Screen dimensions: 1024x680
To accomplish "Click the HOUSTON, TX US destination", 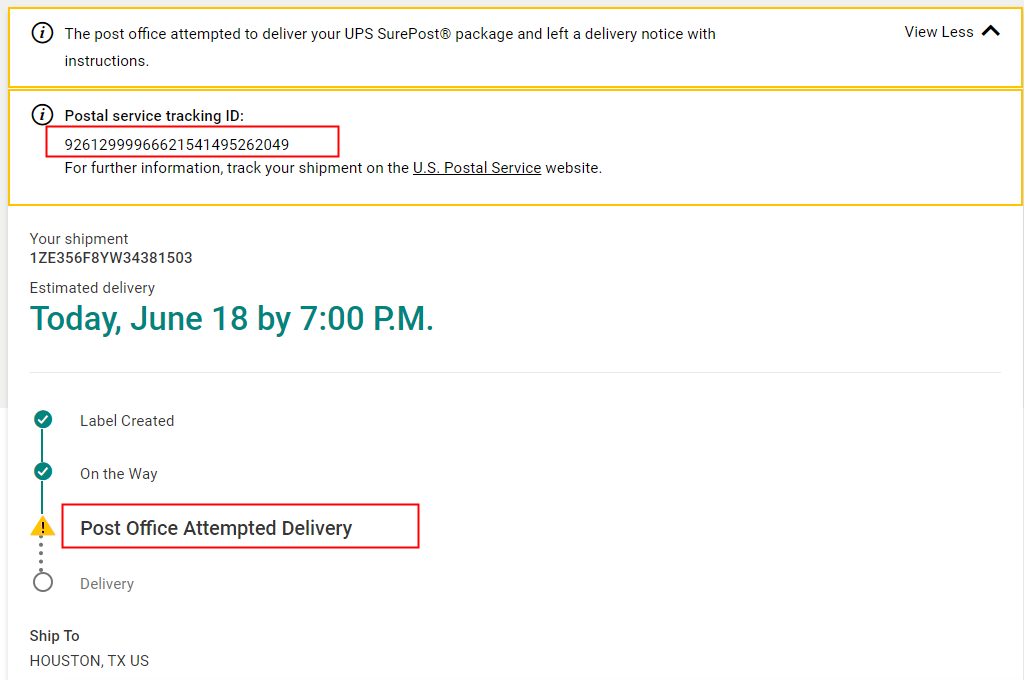I will [x=89, y=661].
